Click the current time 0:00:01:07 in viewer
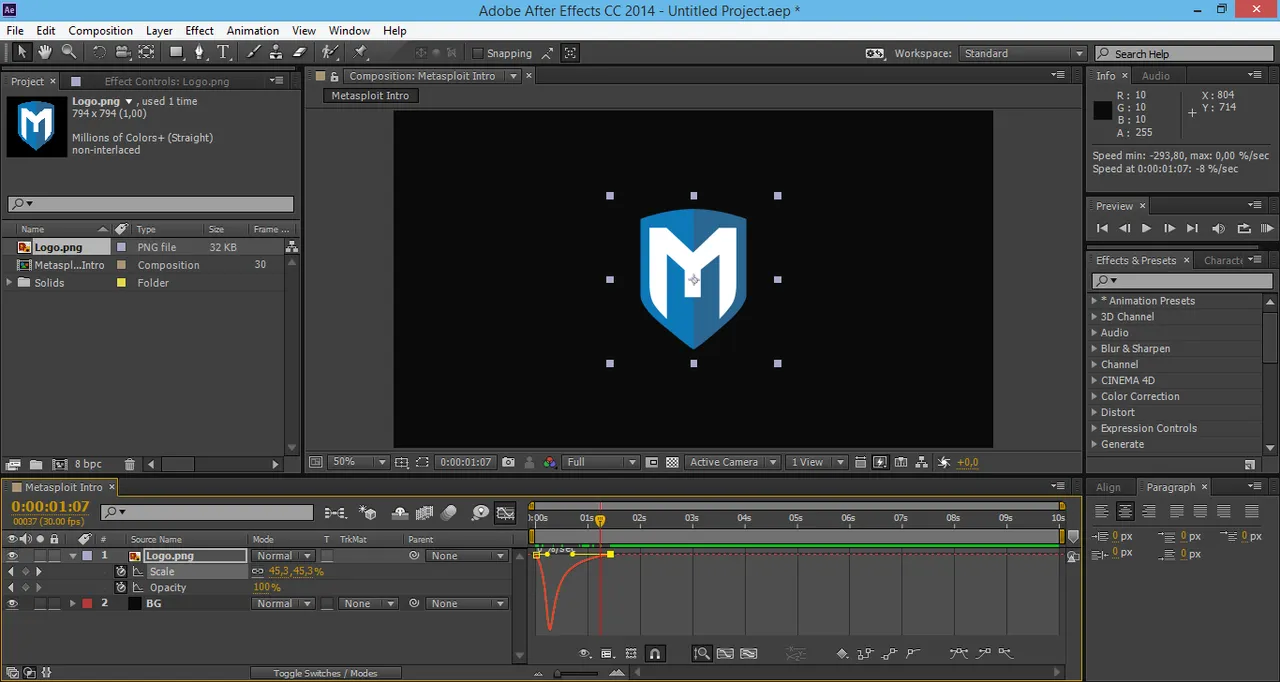 tap(466, 462)
